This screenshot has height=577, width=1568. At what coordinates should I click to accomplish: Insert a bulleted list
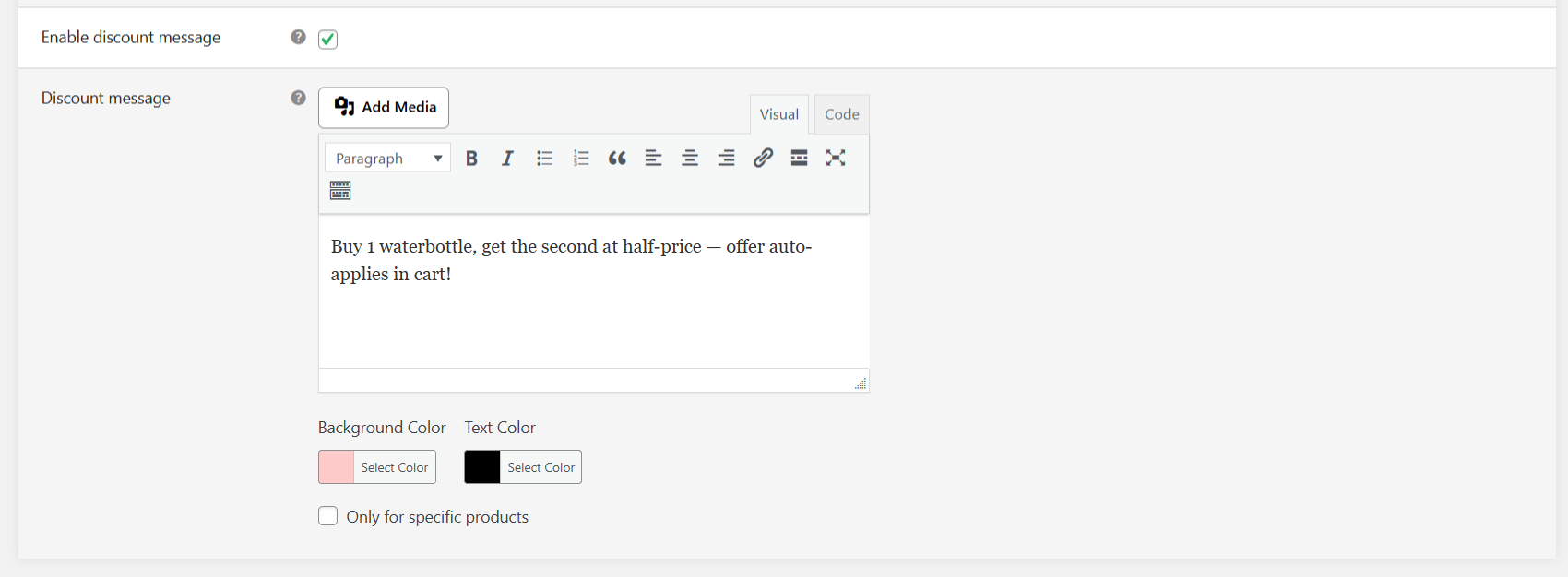544,159
